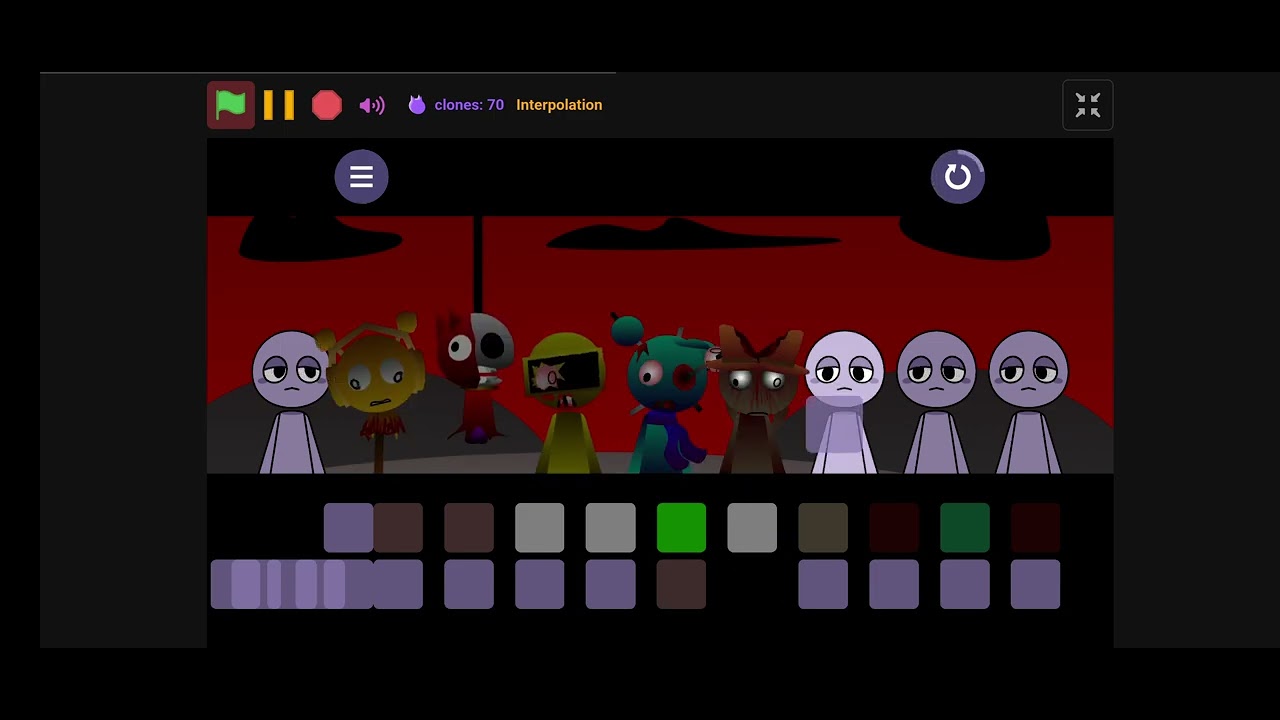Pick the dark green sound tile
The image size is (1280, 720).
click(965, 528)
